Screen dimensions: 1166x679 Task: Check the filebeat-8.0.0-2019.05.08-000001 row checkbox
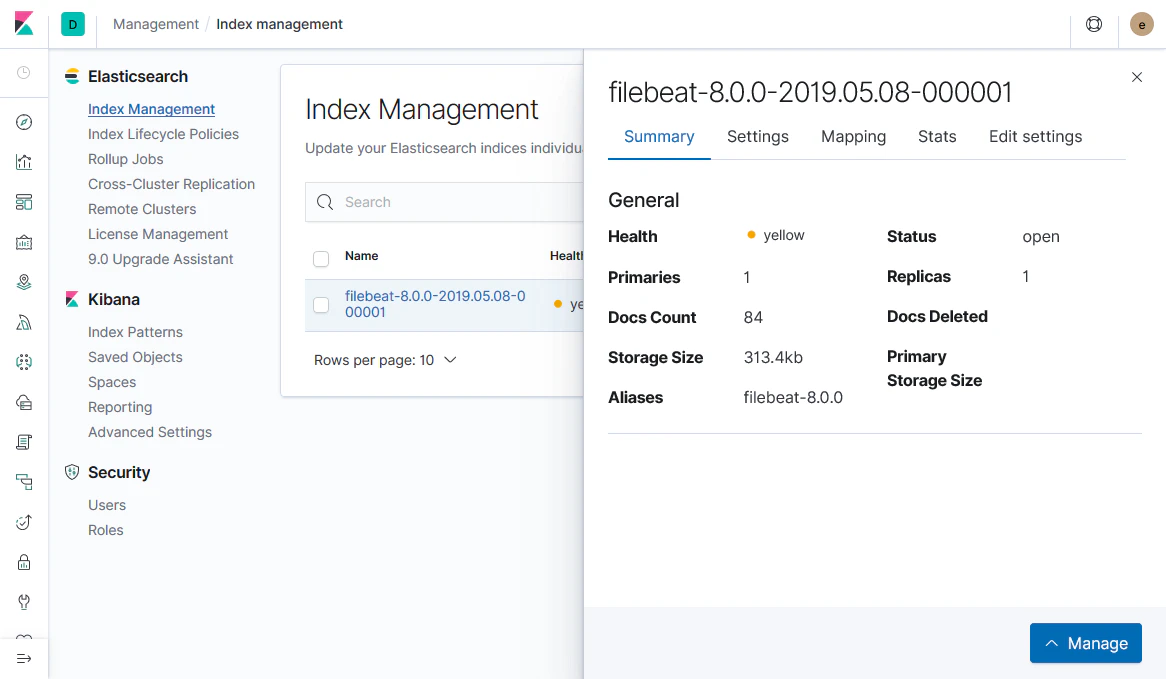[321, 305]
